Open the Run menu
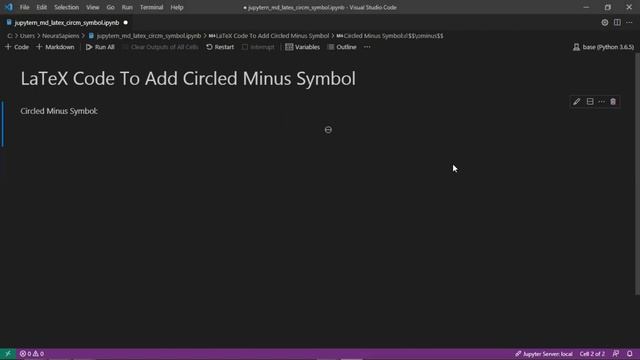Screen dimensions: 640x360 point(127,7)
